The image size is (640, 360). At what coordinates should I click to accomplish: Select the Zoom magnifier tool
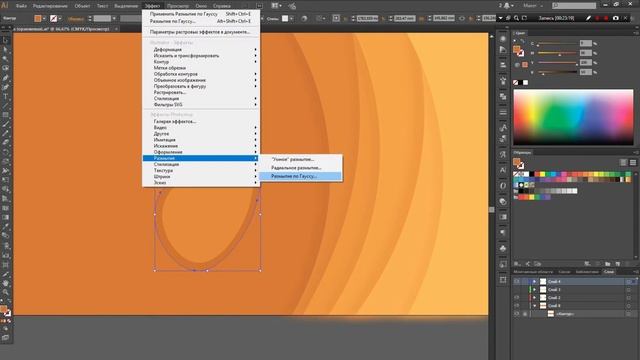(5, 292)
